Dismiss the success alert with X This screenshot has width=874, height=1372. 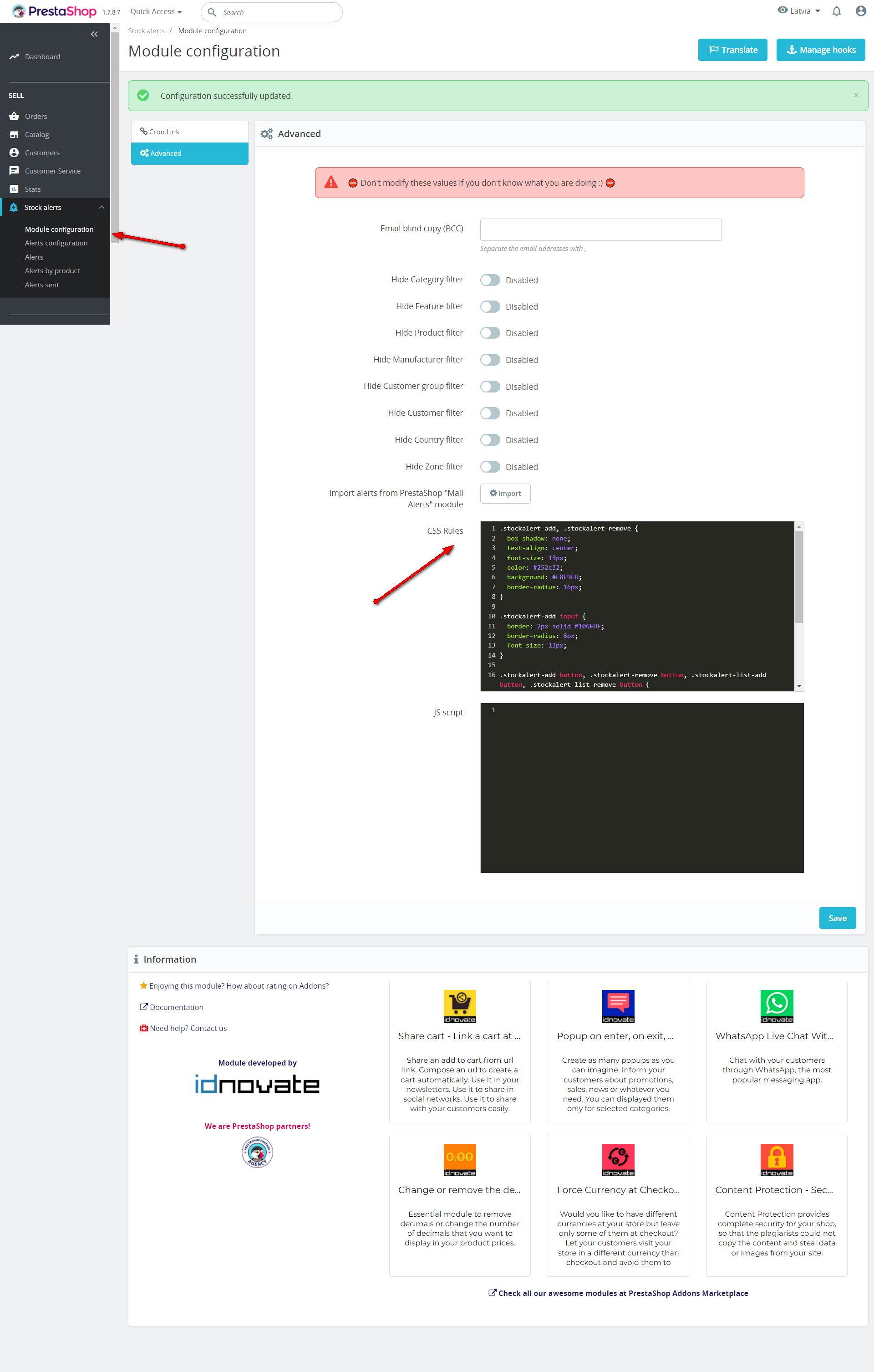(856, 95)
